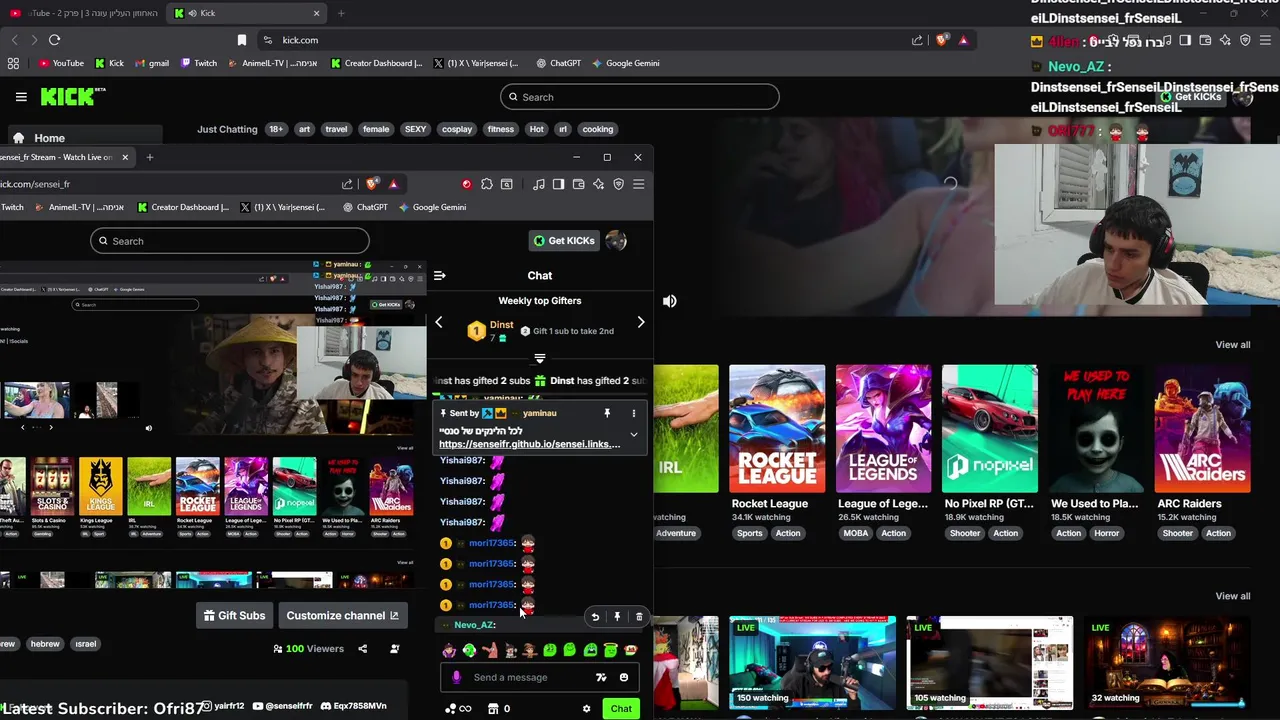Select the 18+ tag filter
The image size is (1280, 720).
click(276, 129)
